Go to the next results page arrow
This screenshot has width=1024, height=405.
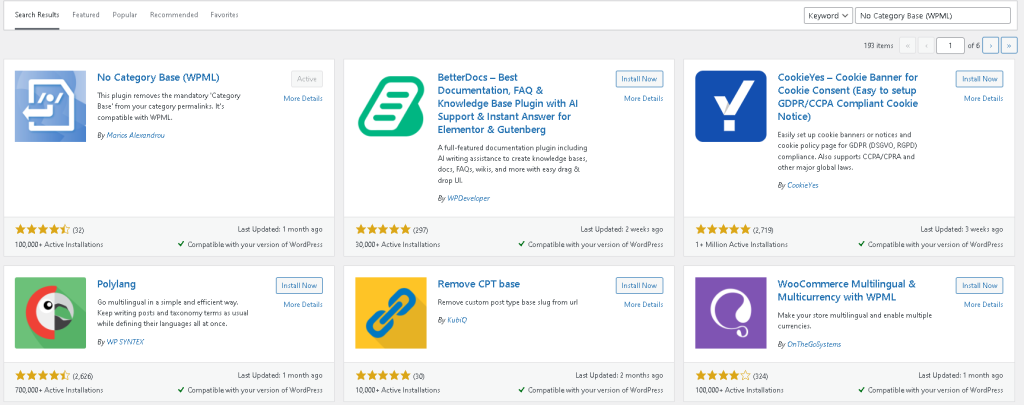990,45
